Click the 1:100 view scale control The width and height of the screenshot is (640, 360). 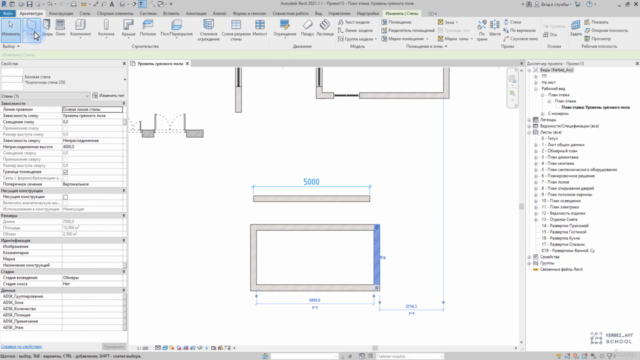pyautogui.click(x=142, y=348)
